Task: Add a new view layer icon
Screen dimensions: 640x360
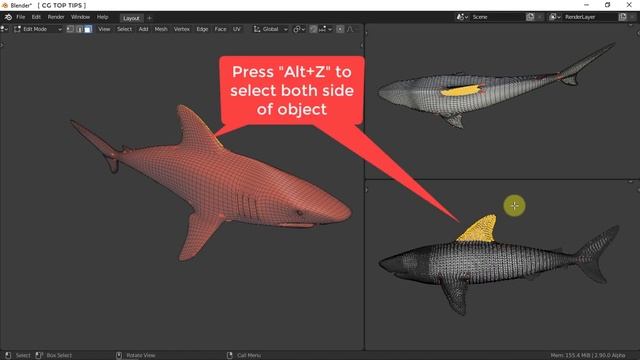Action: coord(622,17)
